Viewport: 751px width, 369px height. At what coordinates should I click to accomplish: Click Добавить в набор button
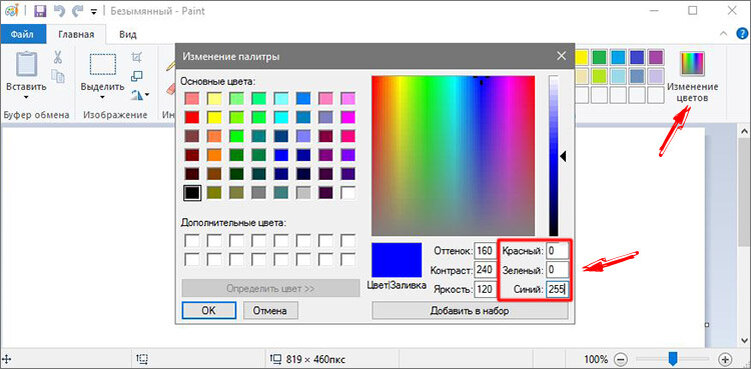(469, 311)
